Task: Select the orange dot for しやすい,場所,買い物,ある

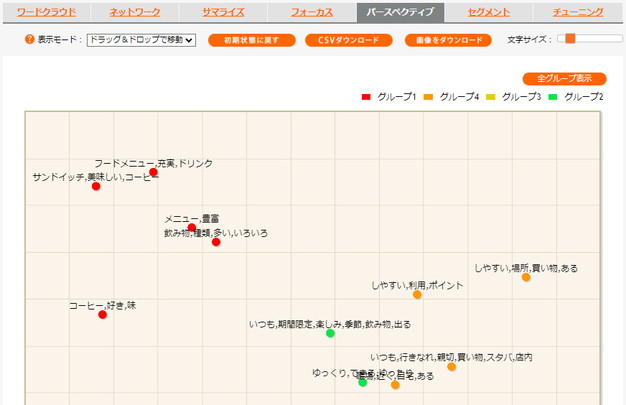Action: point(526,277)
